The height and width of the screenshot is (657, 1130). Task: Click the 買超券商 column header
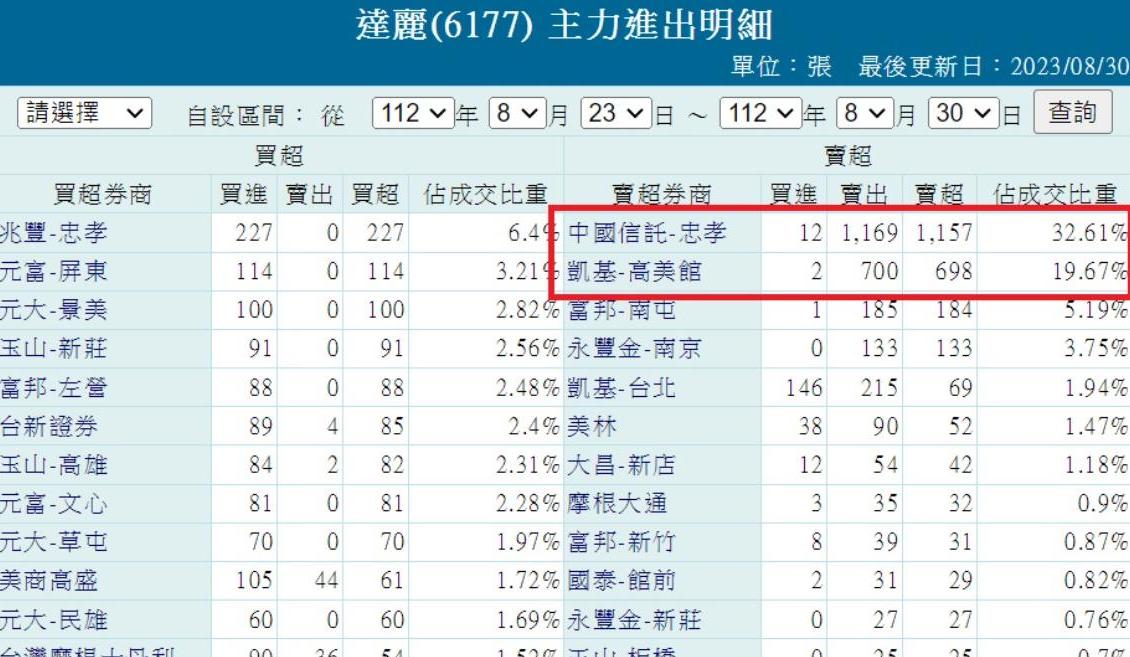pyautogui.click(x=103, y=194)
